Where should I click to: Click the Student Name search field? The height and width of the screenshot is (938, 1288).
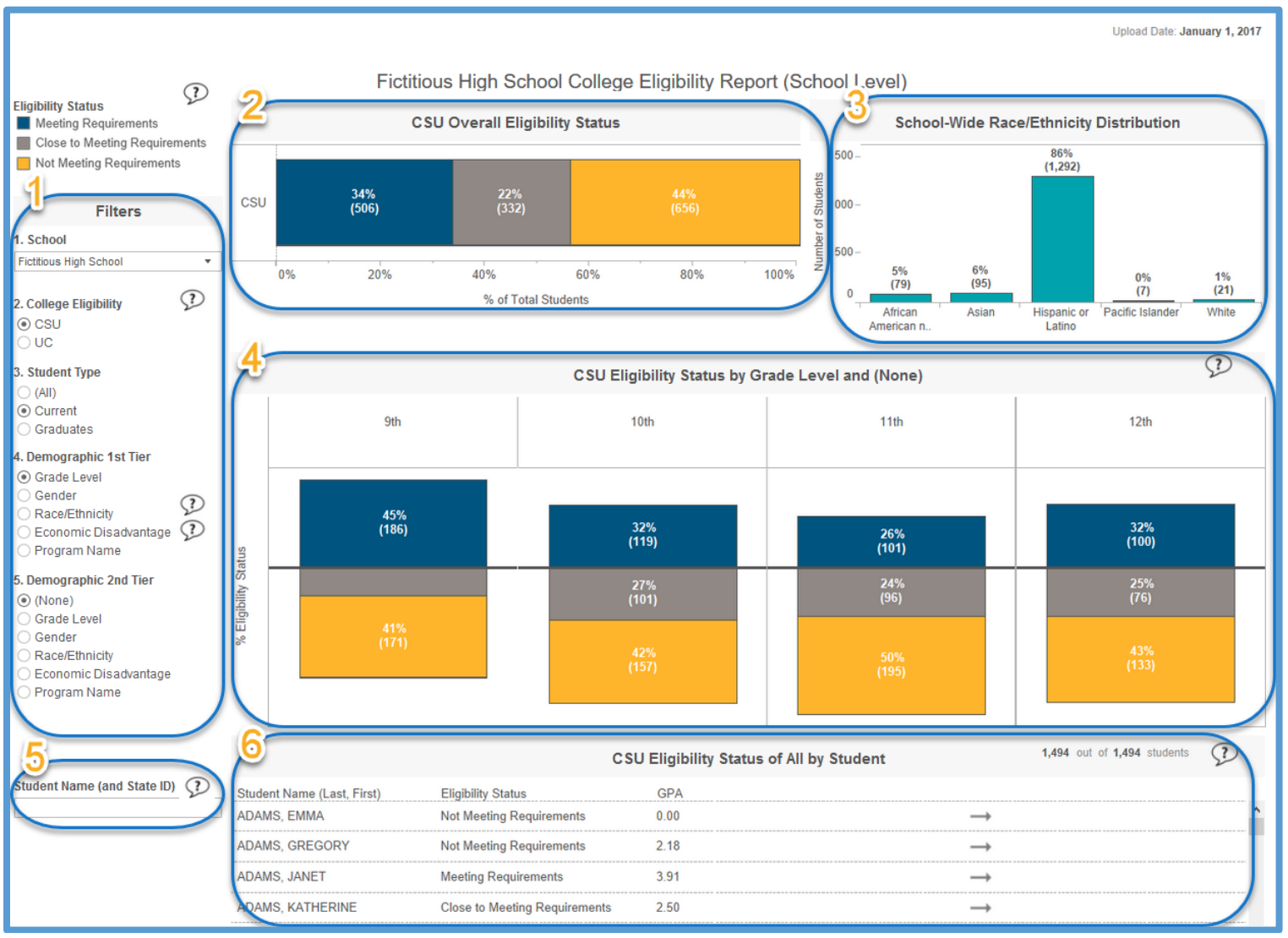click(x=117, y=808)
